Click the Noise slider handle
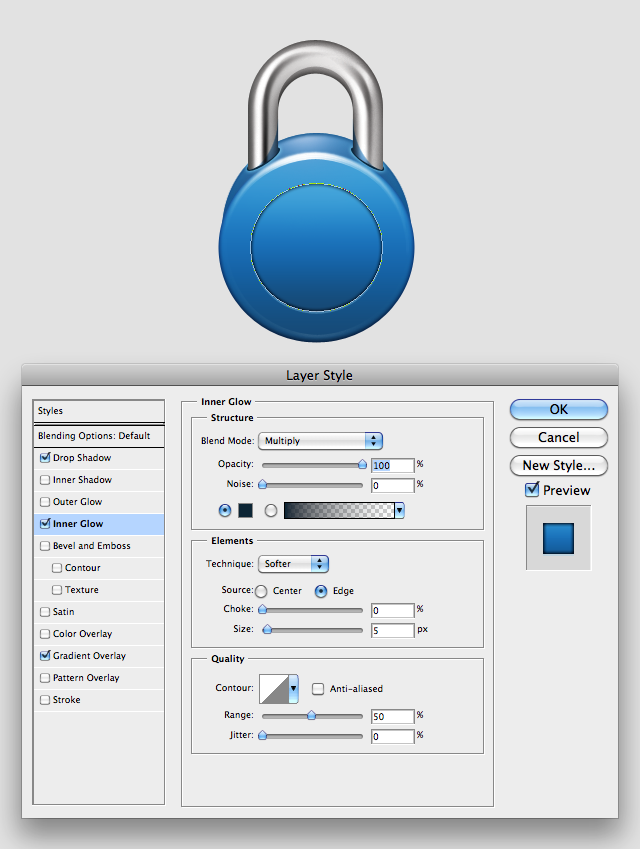 263,484
